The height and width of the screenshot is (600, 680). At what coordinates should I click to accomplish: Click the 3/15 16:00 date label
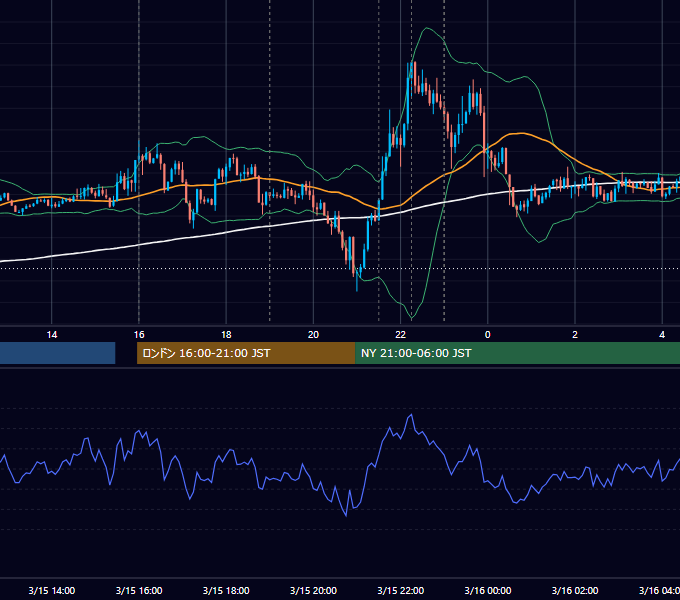139,590
